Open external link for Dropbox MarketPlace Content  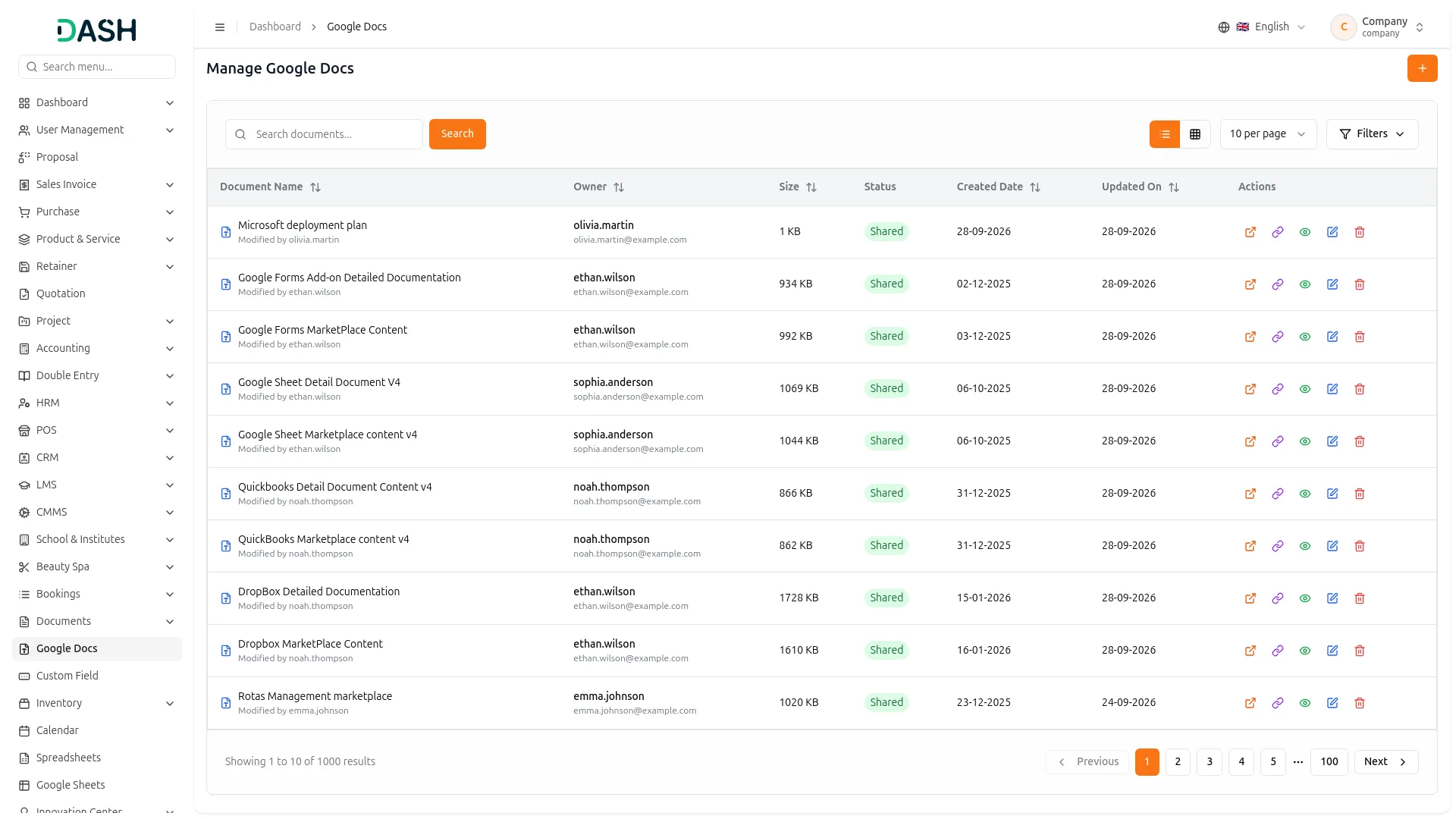click(1250, 651)
